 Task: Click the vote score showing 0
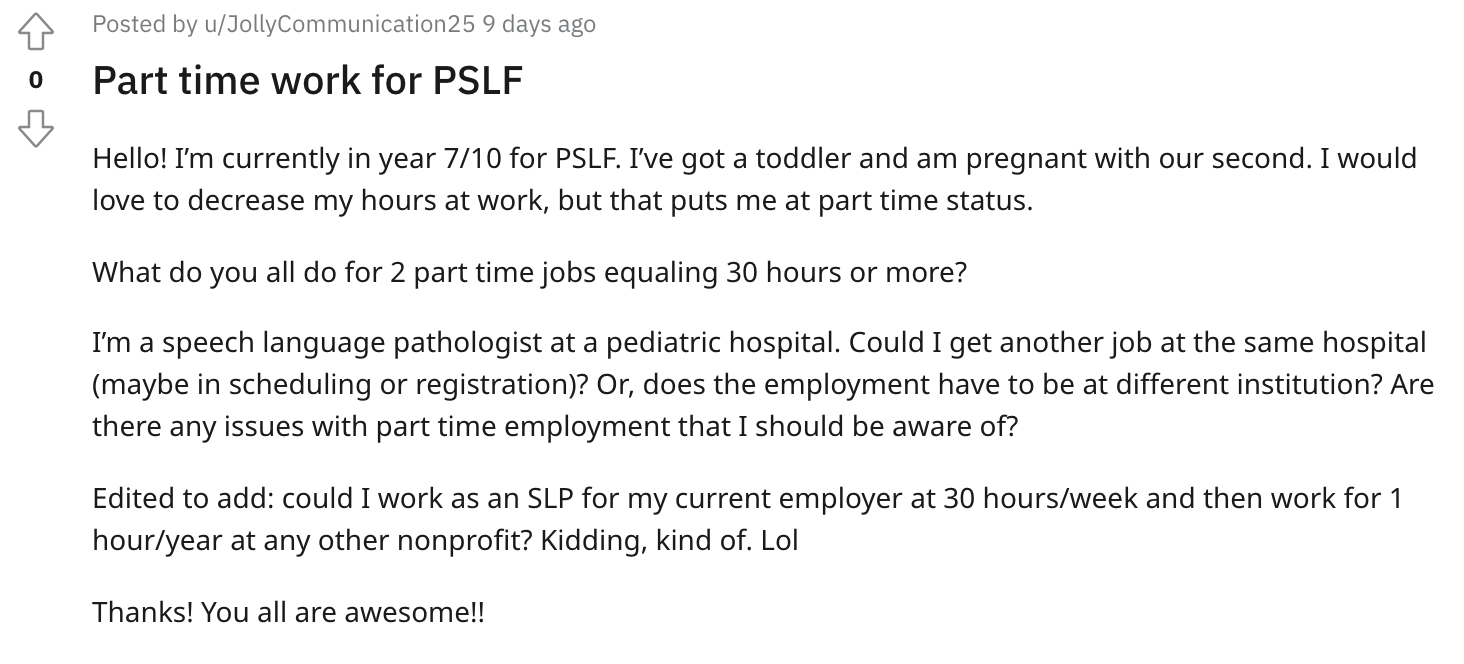click(37, 77)
